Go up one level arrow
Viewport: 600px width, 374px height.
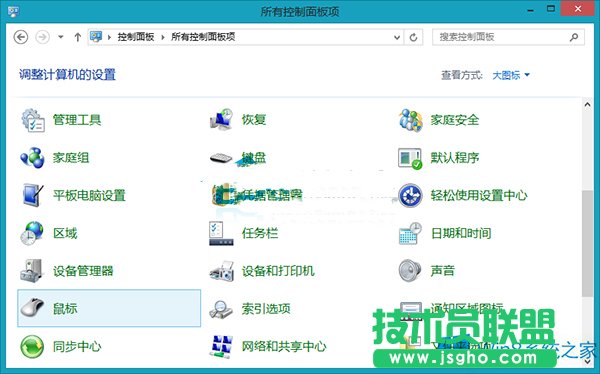click(x=78, y=37)
